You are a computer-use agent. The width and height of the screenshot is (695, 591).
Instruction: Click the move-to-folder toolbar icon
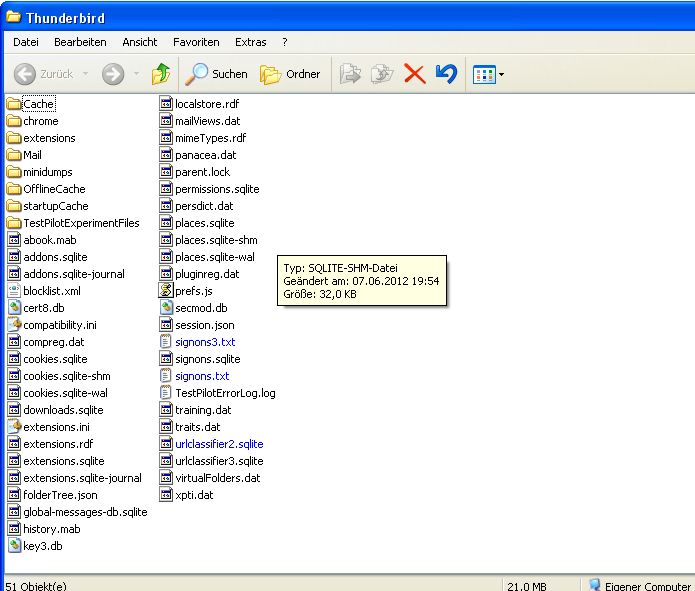(350, 74)
